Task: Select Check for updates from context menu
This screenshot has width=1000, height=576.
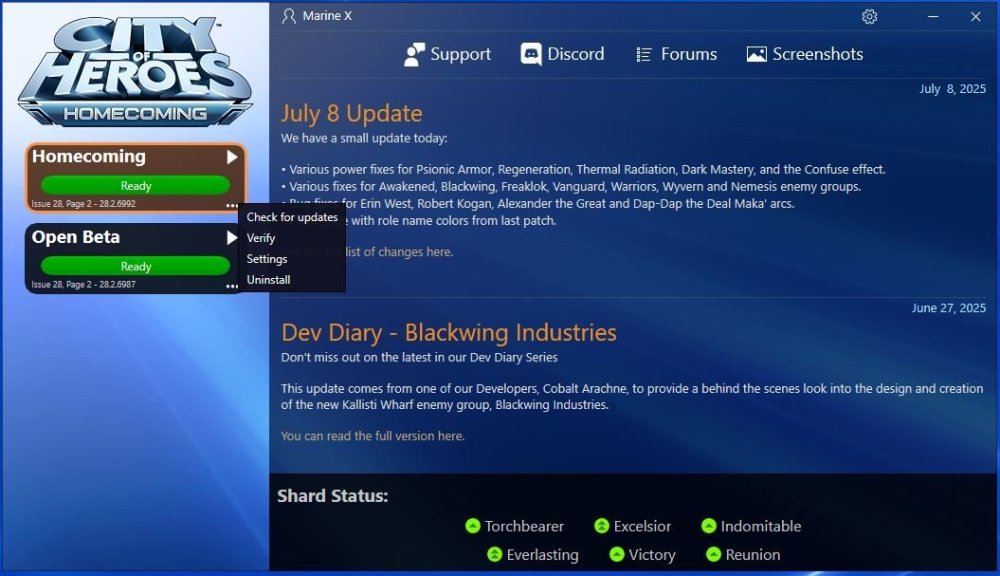Action: coord(292,217)
